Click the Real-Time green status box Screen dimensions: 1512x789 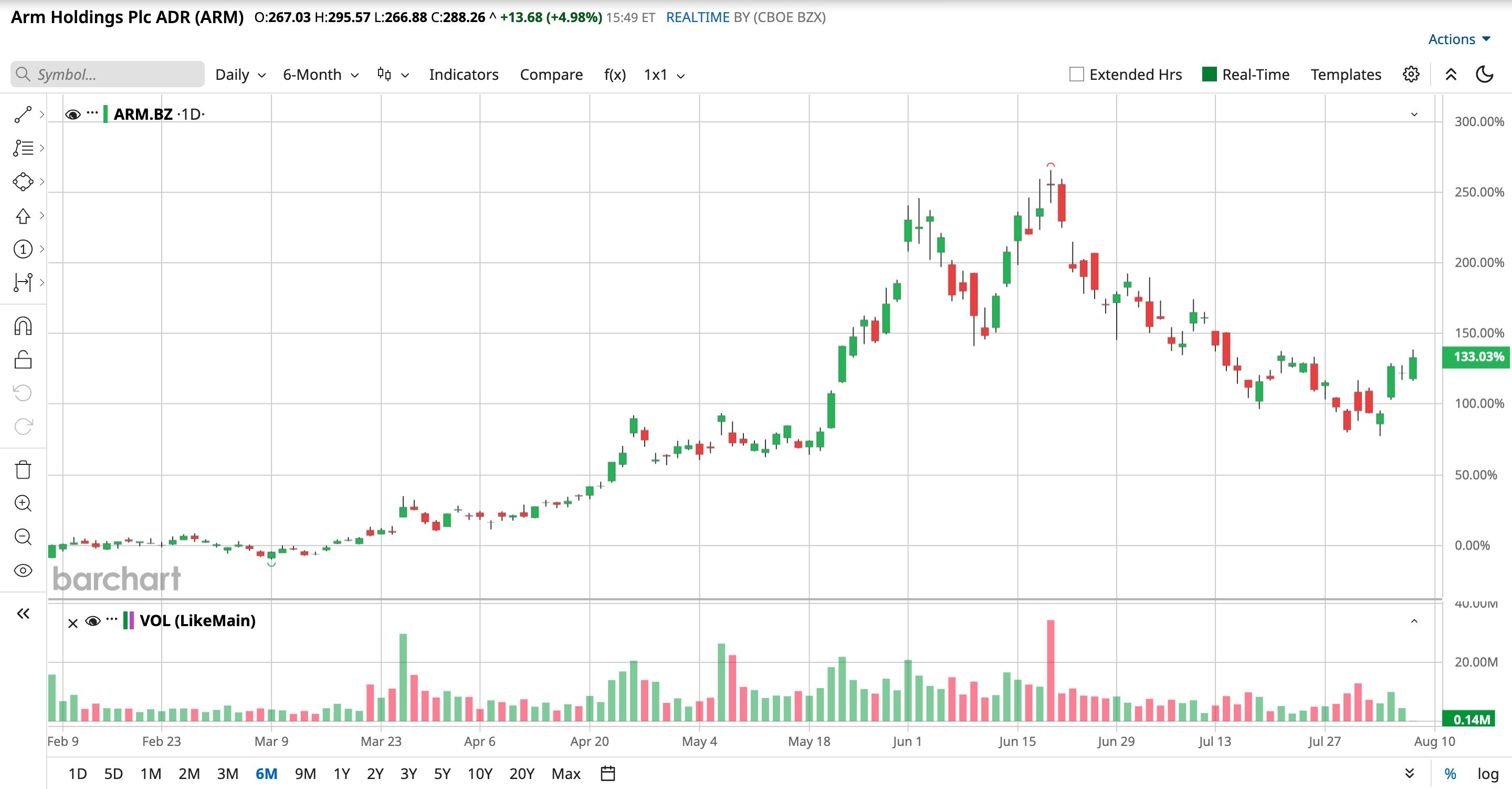pos(1209,74)
